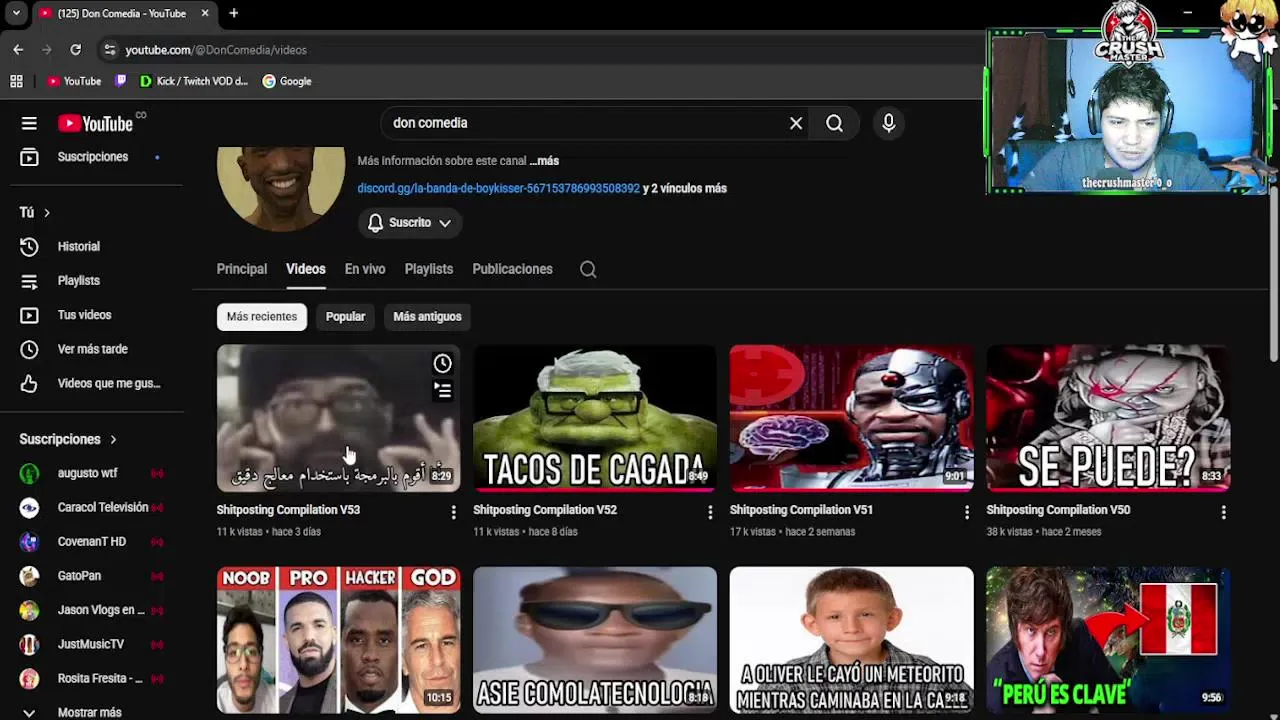Open options menu for Shitposting Compilation V51
The height and width of the screenshot is (720, 1280).
pyautogui.click(x=966, y=512)
